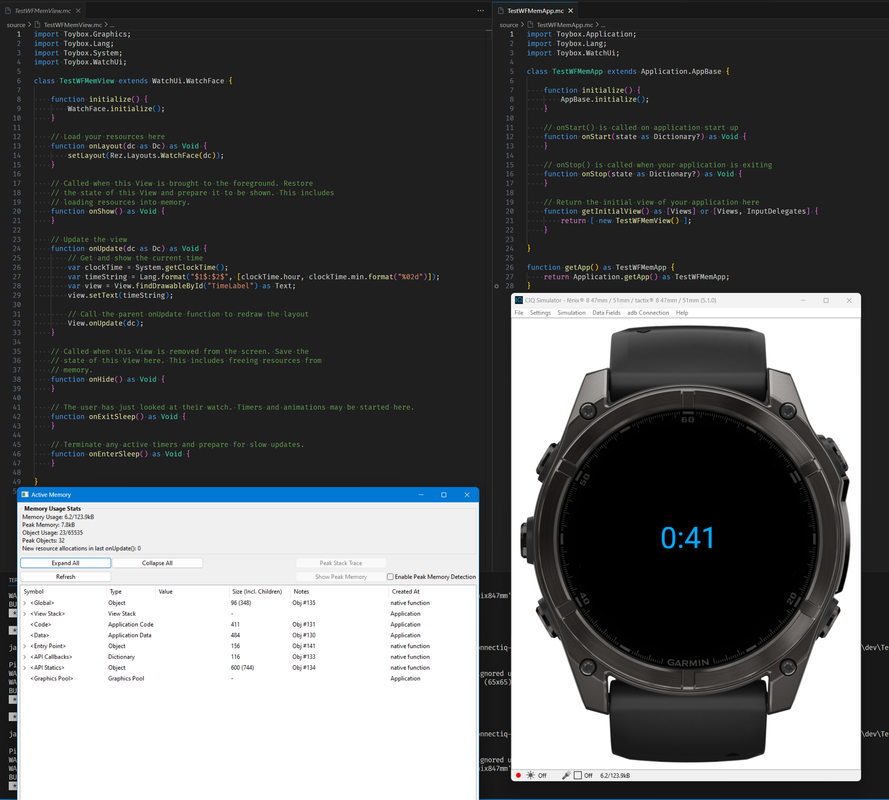Close the TestWFMemApp.mc editor tab
The width and height of the screenshot is (889, 800).
[x=570, y=11]
